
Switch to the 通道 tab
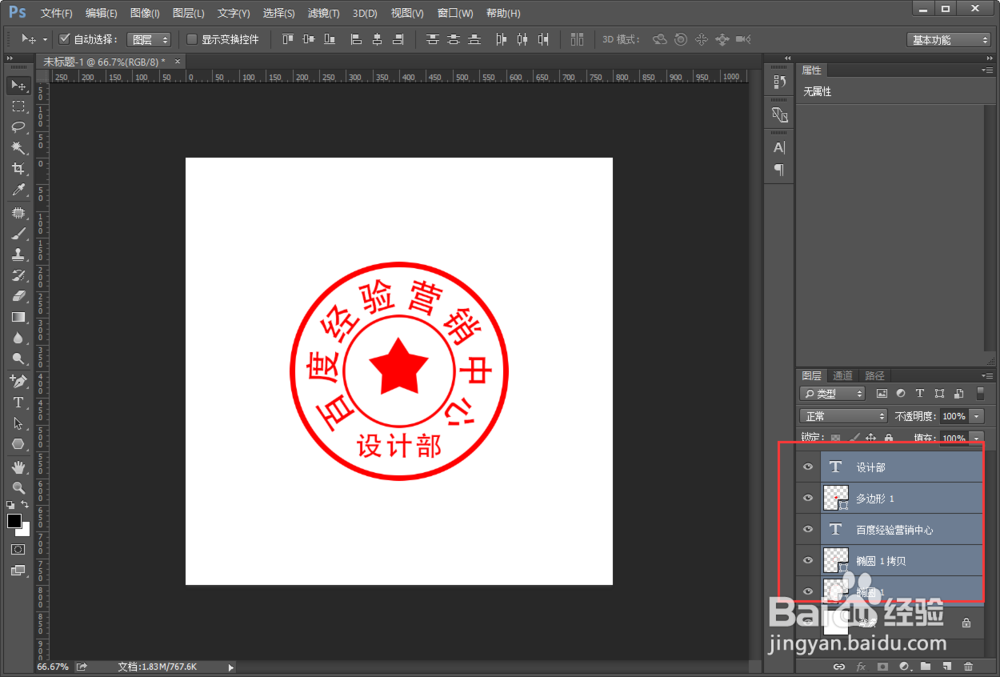click(842, 375)
